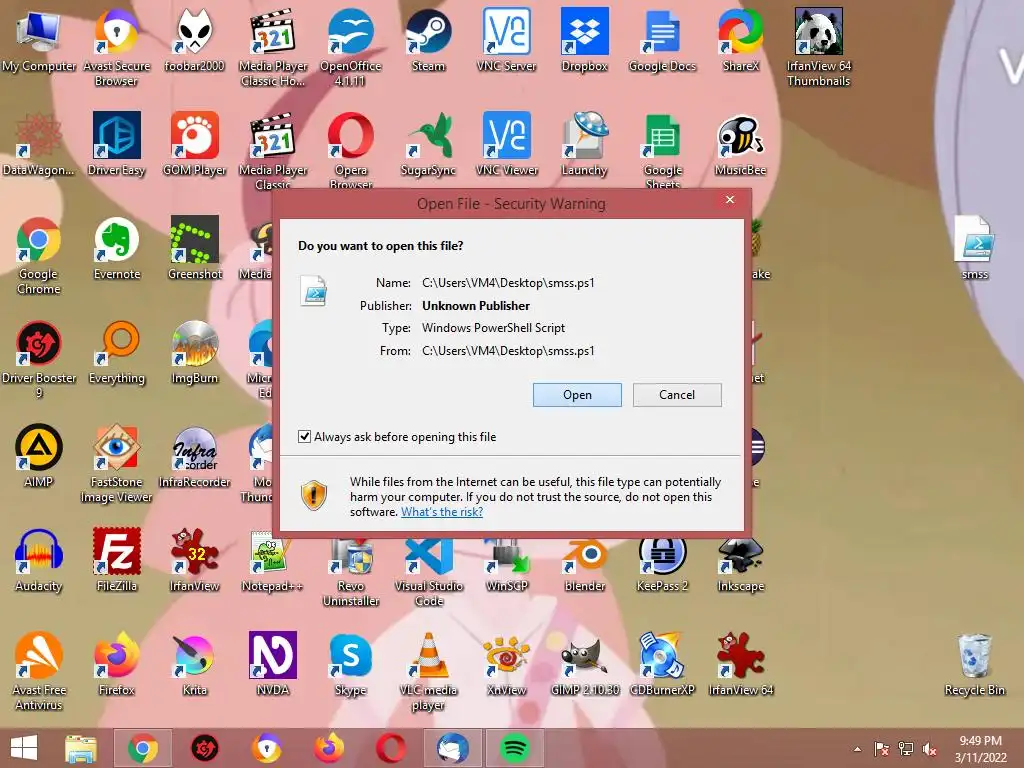
Task: Open the Inkscape desktop shortcut
Action: coord(740,566)
